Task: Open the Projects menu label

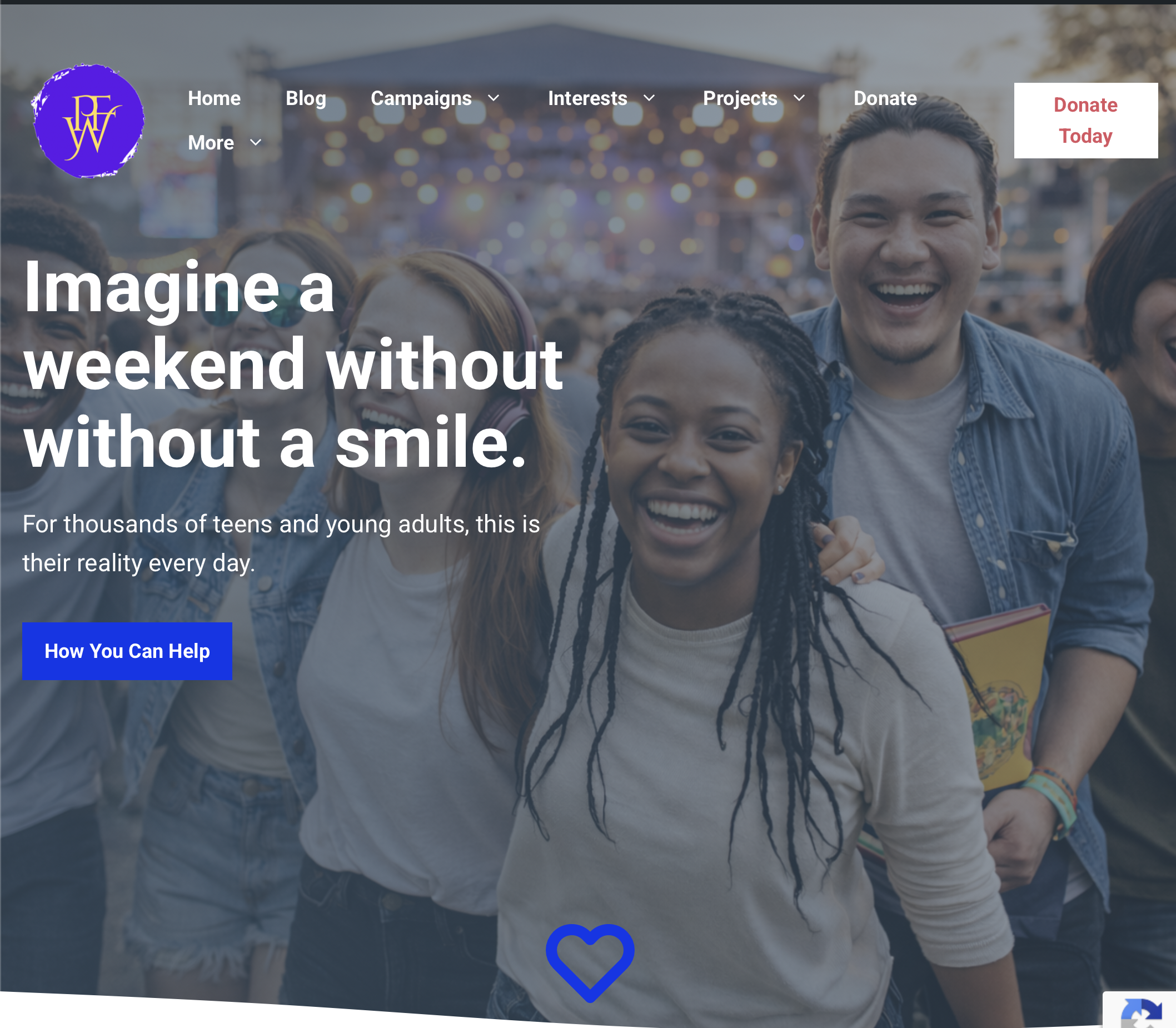Action: tap(740, 99)
